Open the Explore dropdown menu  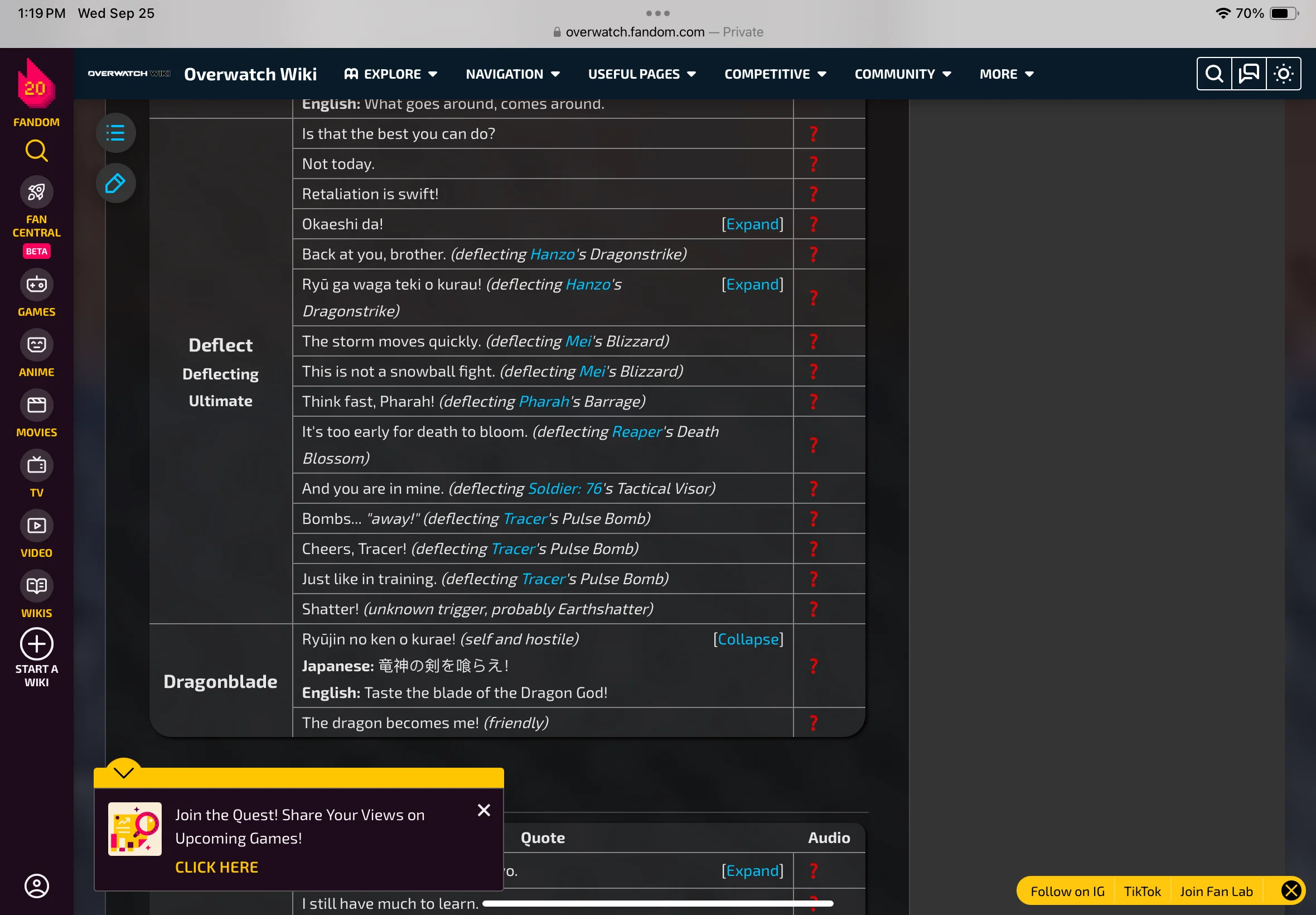pos(391,74)
